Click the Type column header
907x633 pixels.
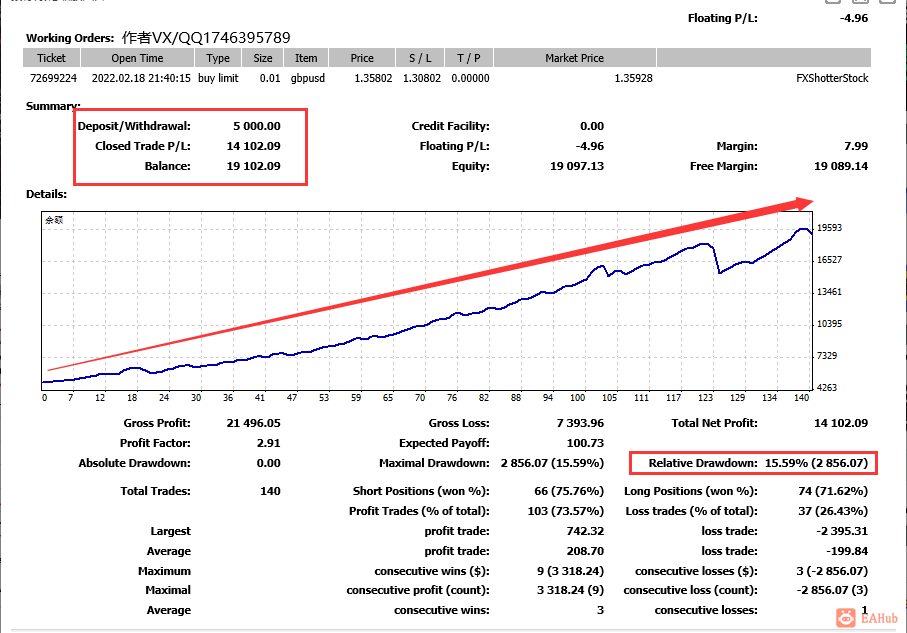pos(217,58)
